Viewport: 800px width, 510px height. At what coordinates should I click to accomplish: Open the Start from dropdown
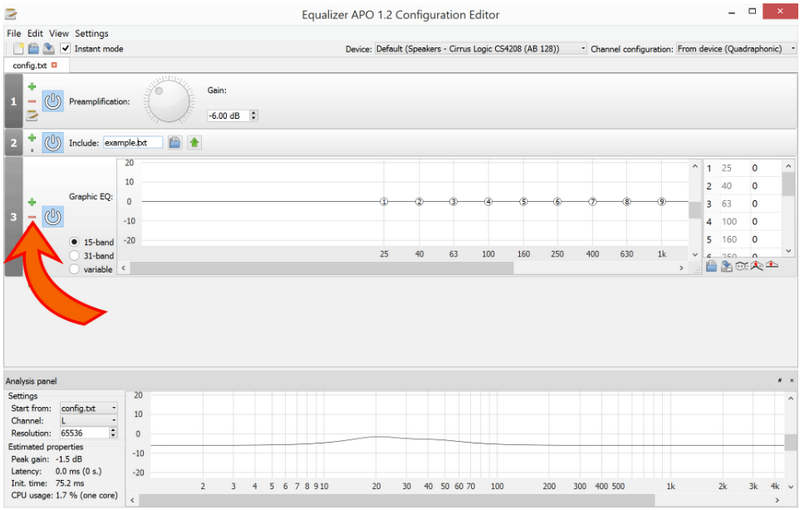pyautogui.click(x=89, y=409)
